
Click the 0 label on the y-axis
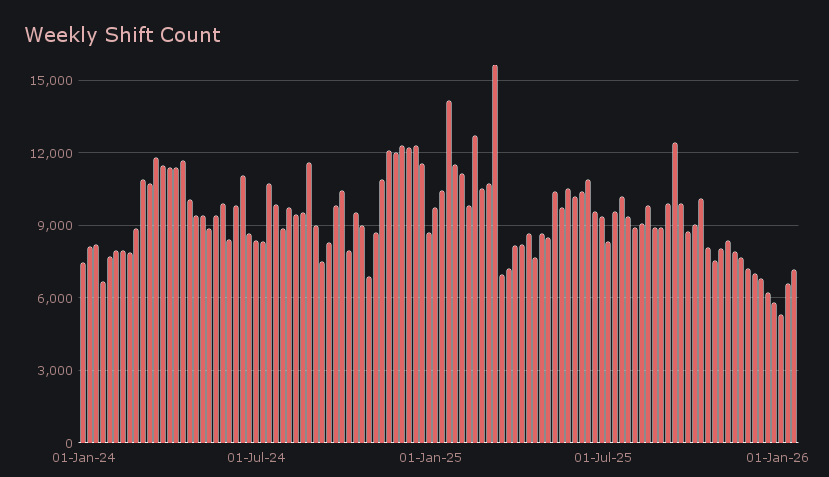click(x=67, y=442)
